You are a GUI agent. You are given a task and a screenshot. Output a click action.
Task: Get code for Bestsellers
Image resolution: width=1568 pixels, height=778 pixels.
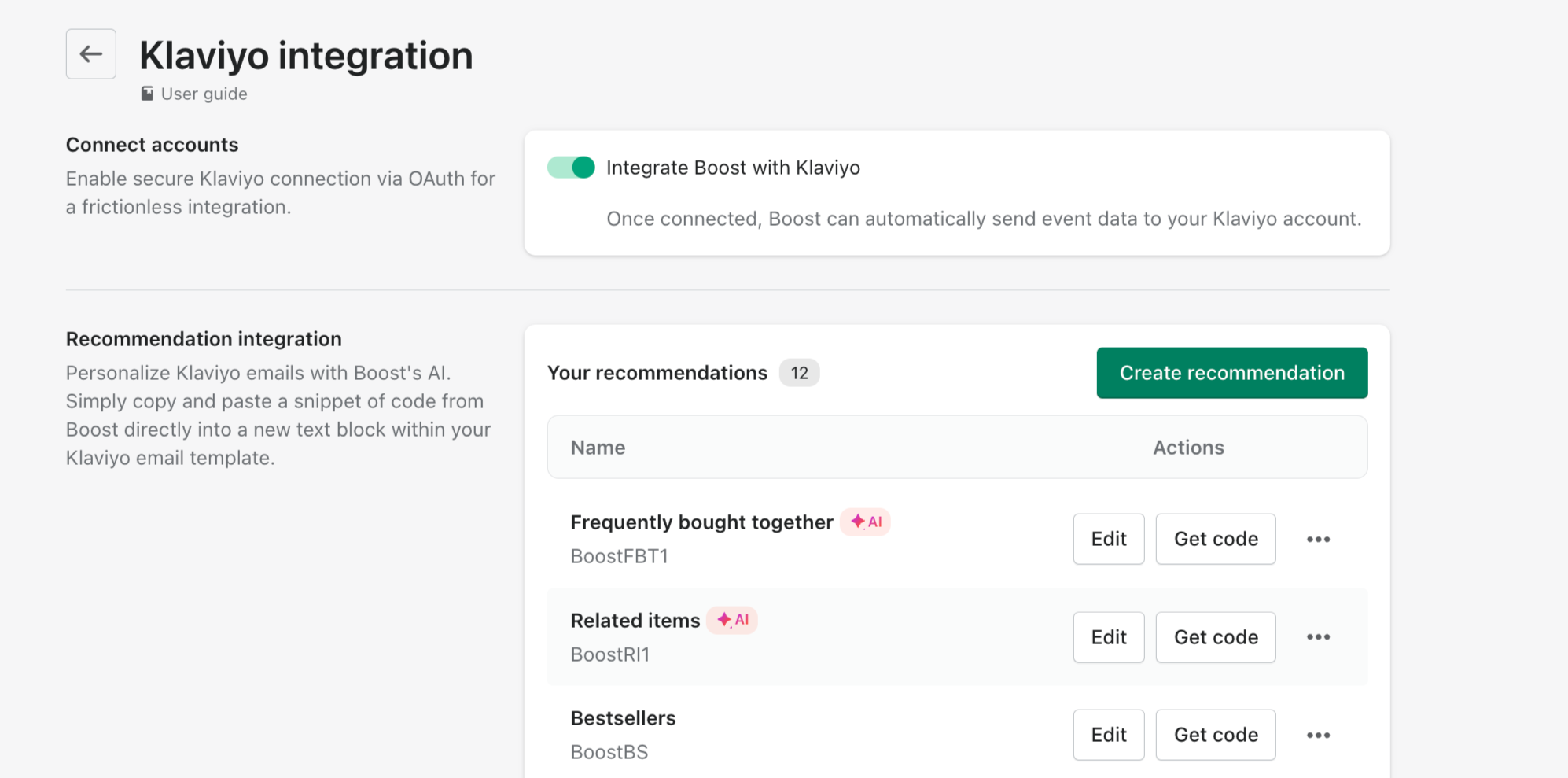coord(1216,735)
